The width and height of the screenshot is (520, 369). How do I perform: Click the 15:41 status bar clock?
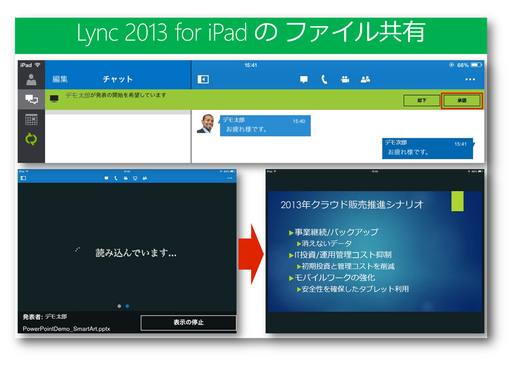[251, 65]
